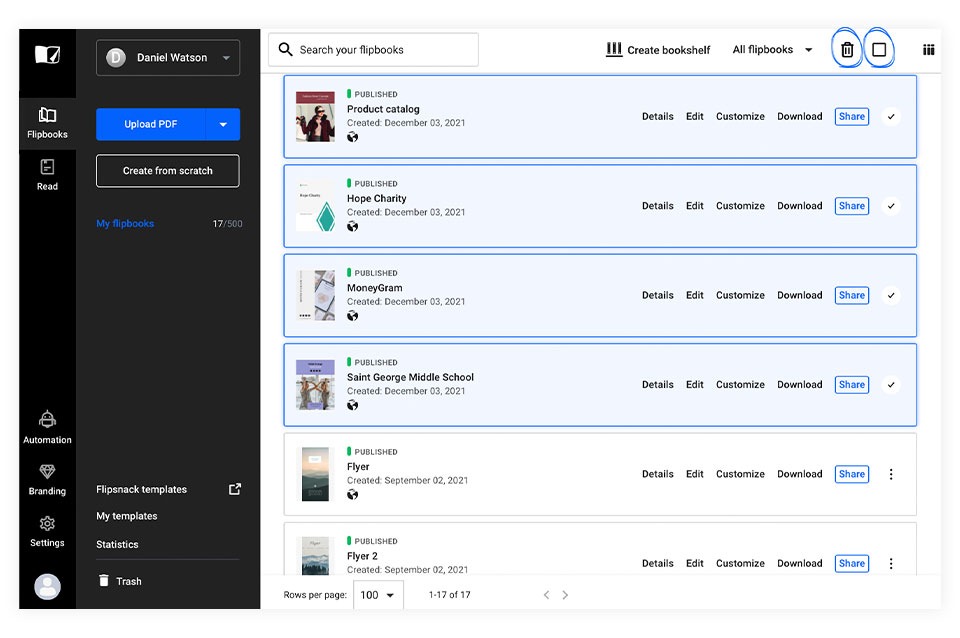
Task: Go to the previous page arrow
Action: [x=546, y=595]
